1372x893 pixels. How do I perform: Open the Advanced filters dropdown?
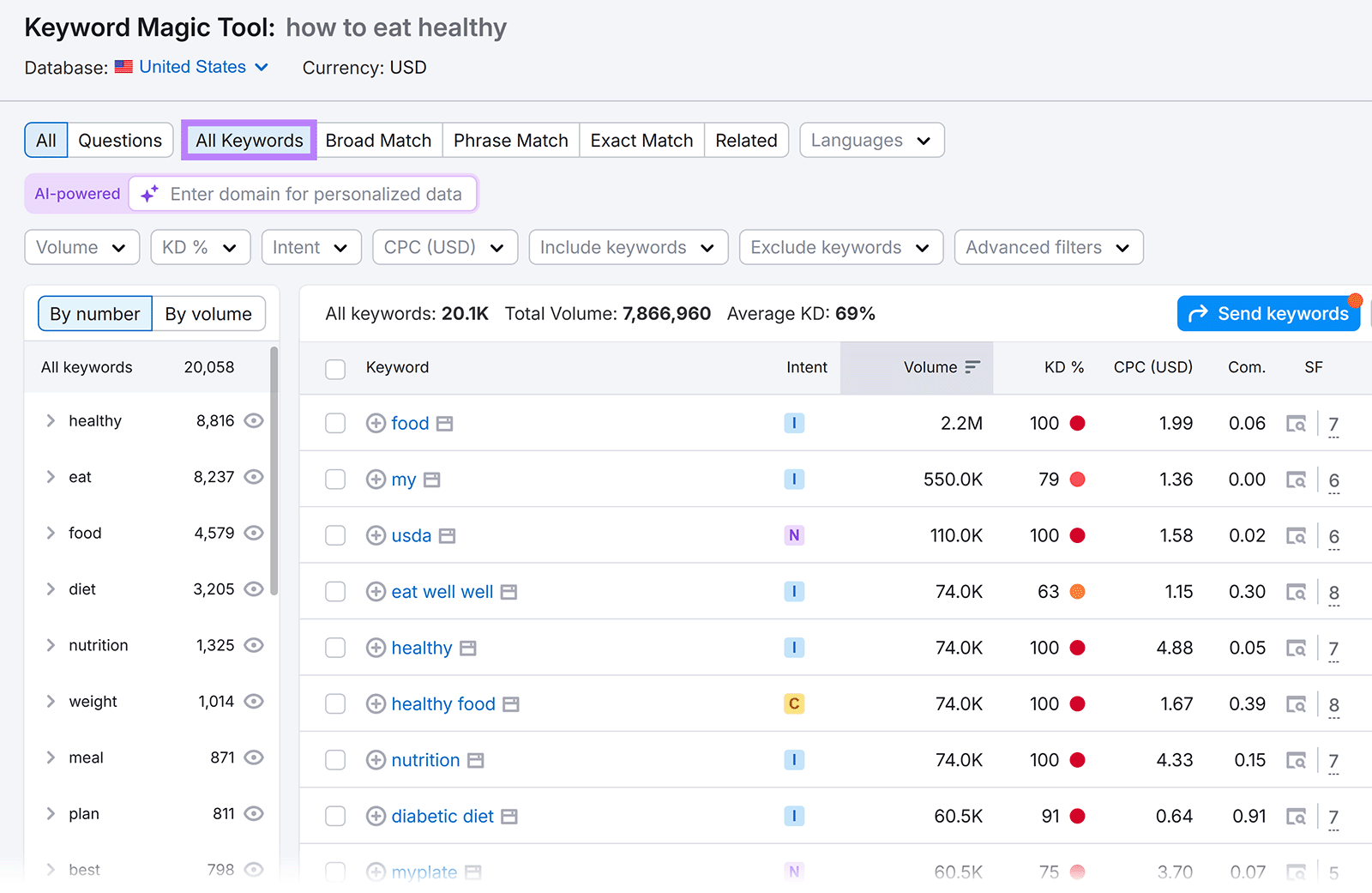coord(1048,247)
